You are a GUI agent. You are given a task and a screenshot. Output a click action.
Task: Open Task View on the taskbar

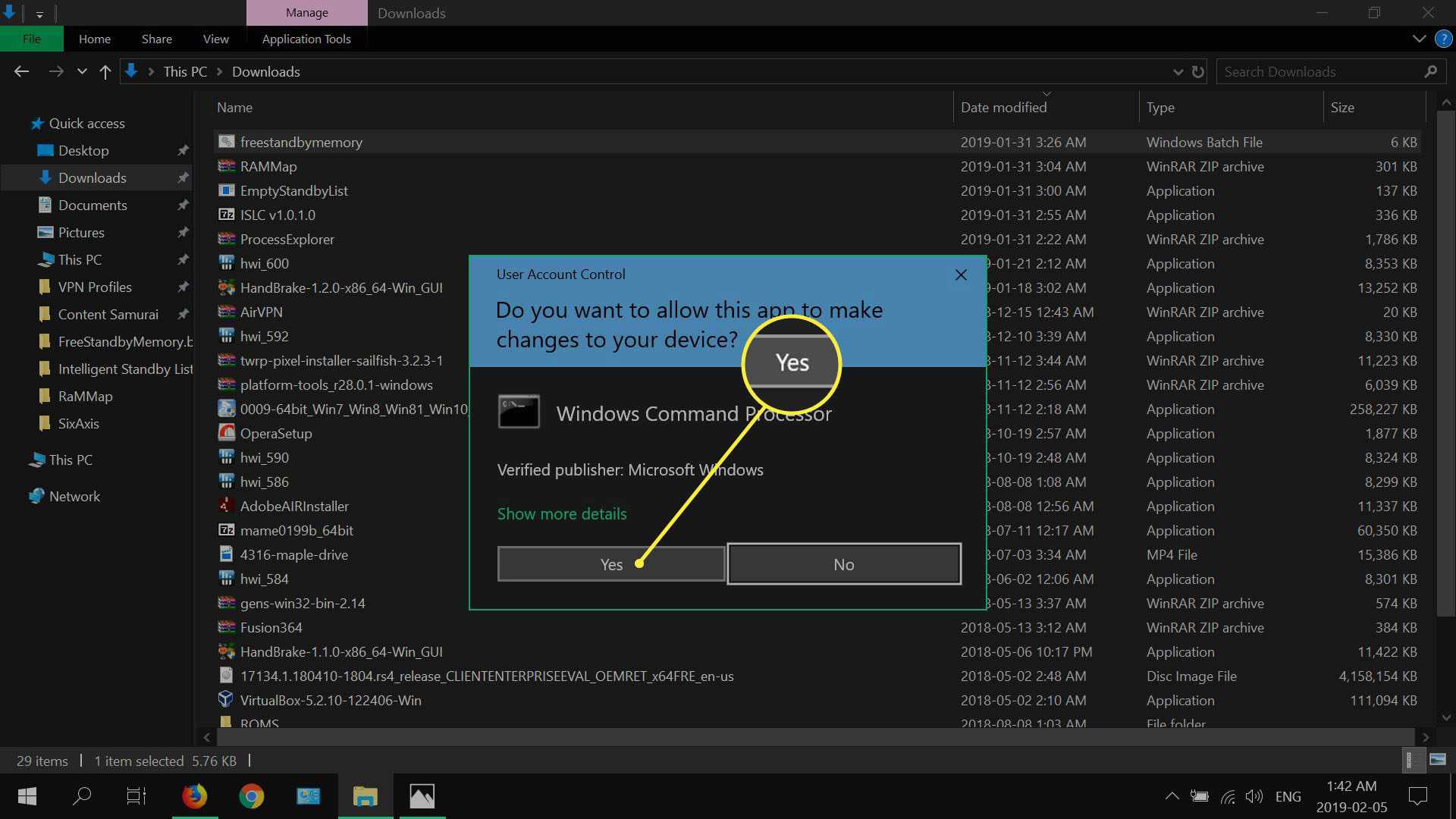tap(136, 795)
